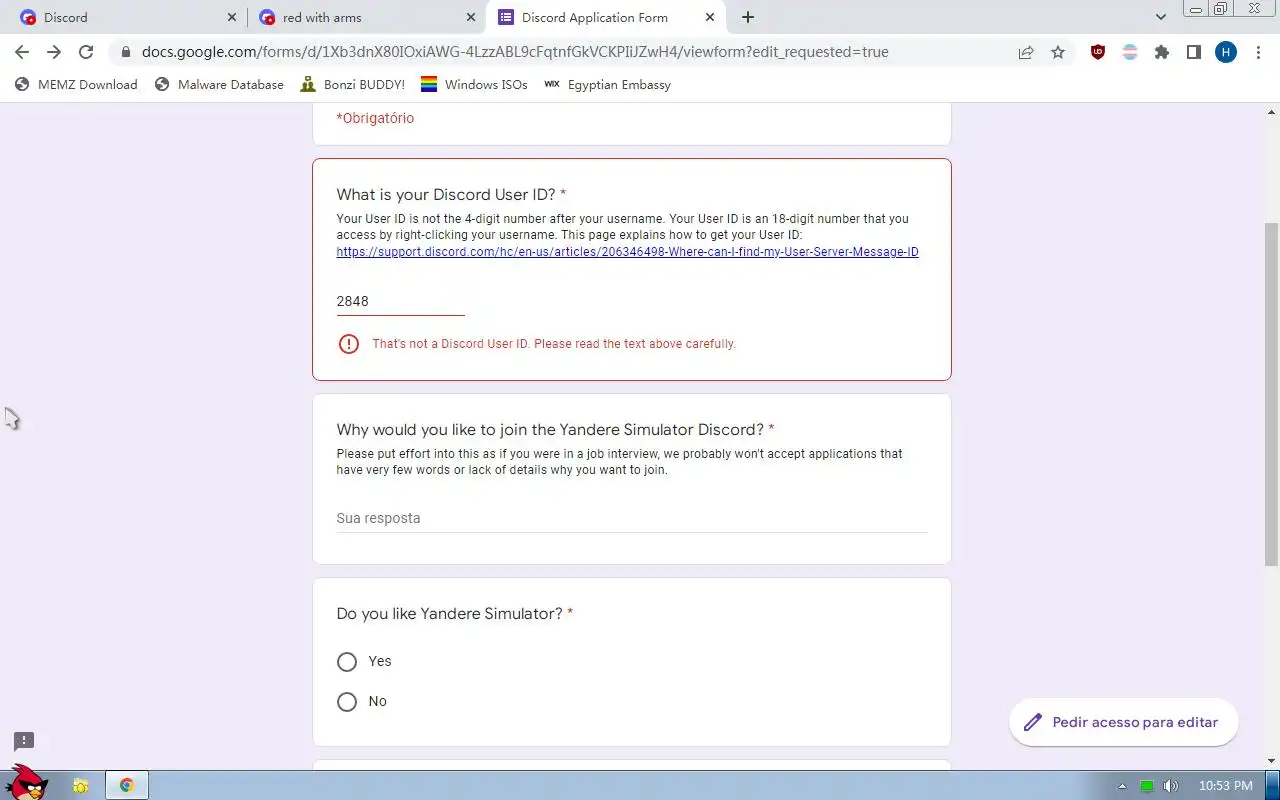Open the folder icon in taskbar

pyautogui.click(x=80, y=786)
